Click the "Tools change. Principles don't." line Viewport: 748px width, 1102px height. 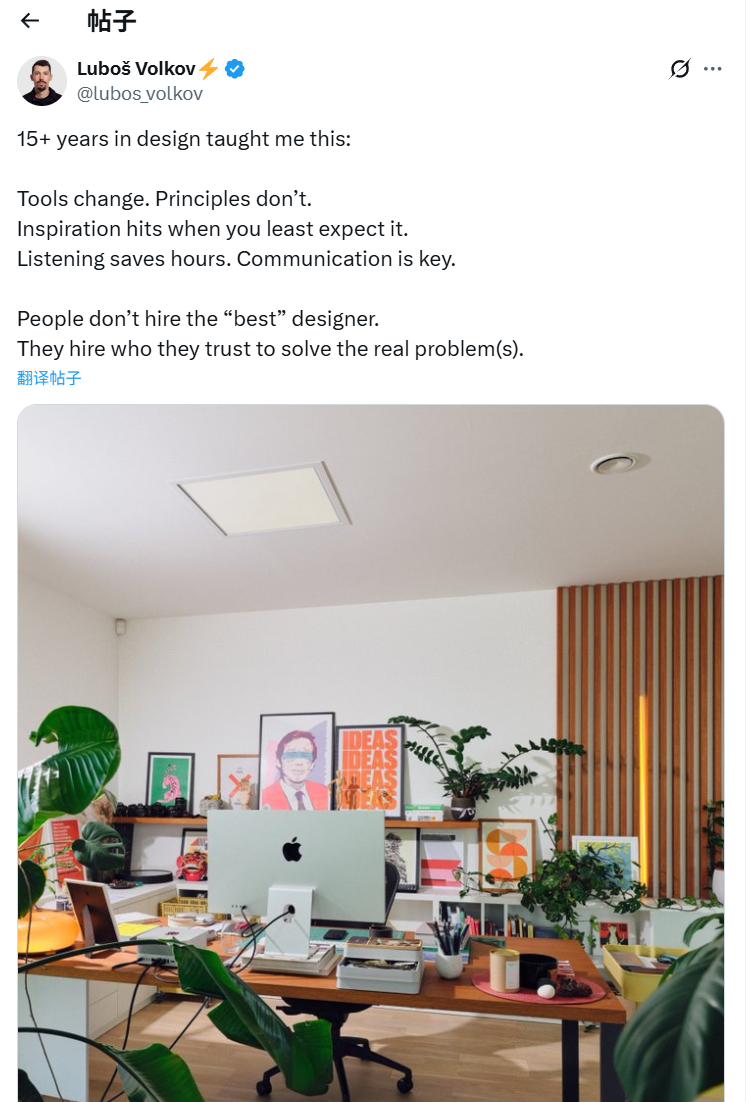click(x=165, y=198)
